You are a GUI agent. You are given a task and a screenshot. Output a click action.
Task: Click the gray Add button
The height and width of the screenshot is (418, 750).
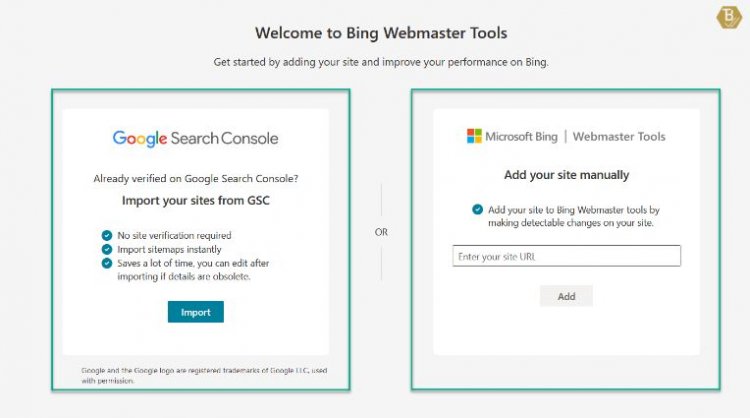coord(566,296)
